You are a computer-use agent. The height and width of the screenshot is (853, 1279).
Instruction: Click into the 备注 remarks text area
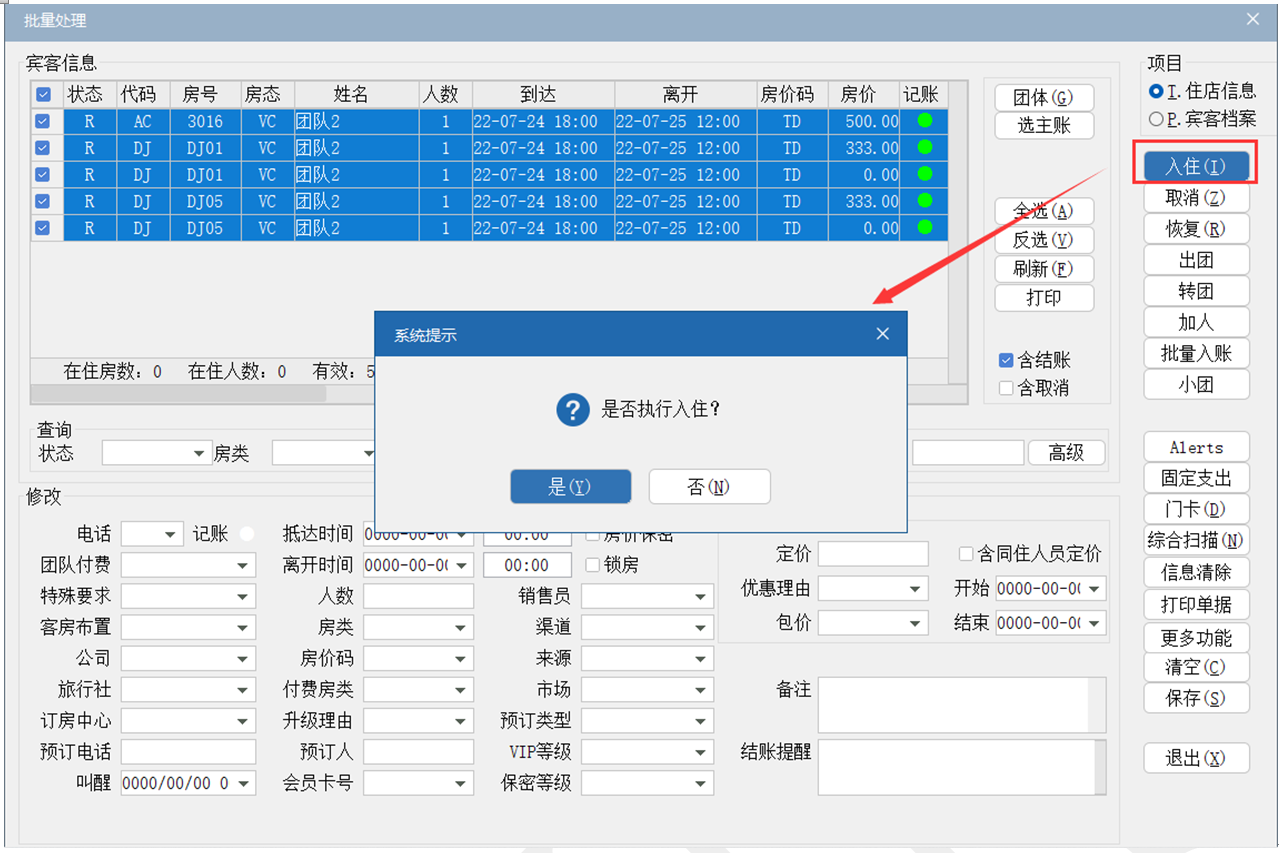952,705
